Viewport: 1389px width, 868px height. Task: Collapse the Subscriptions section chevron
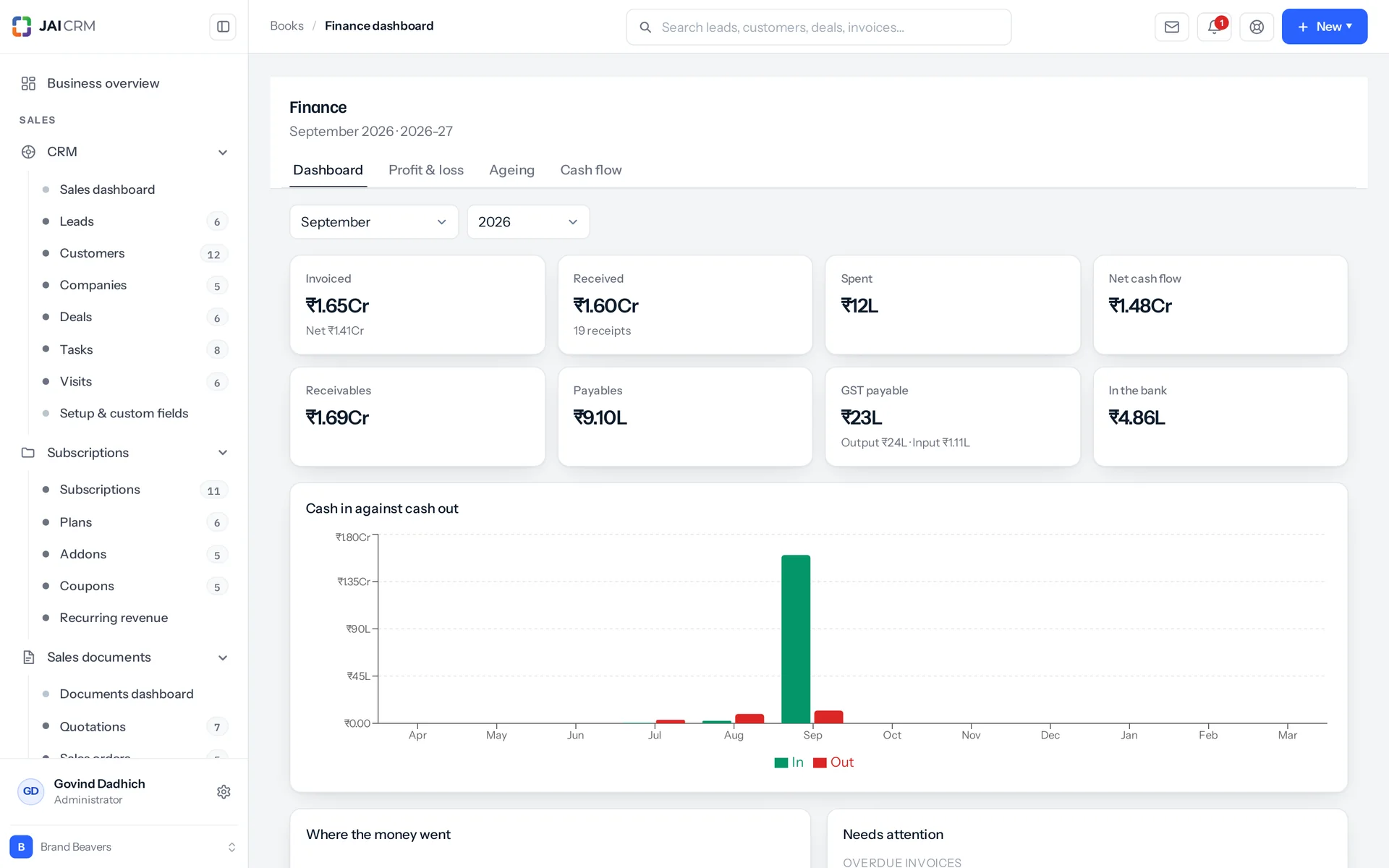[x=223, y=453]
